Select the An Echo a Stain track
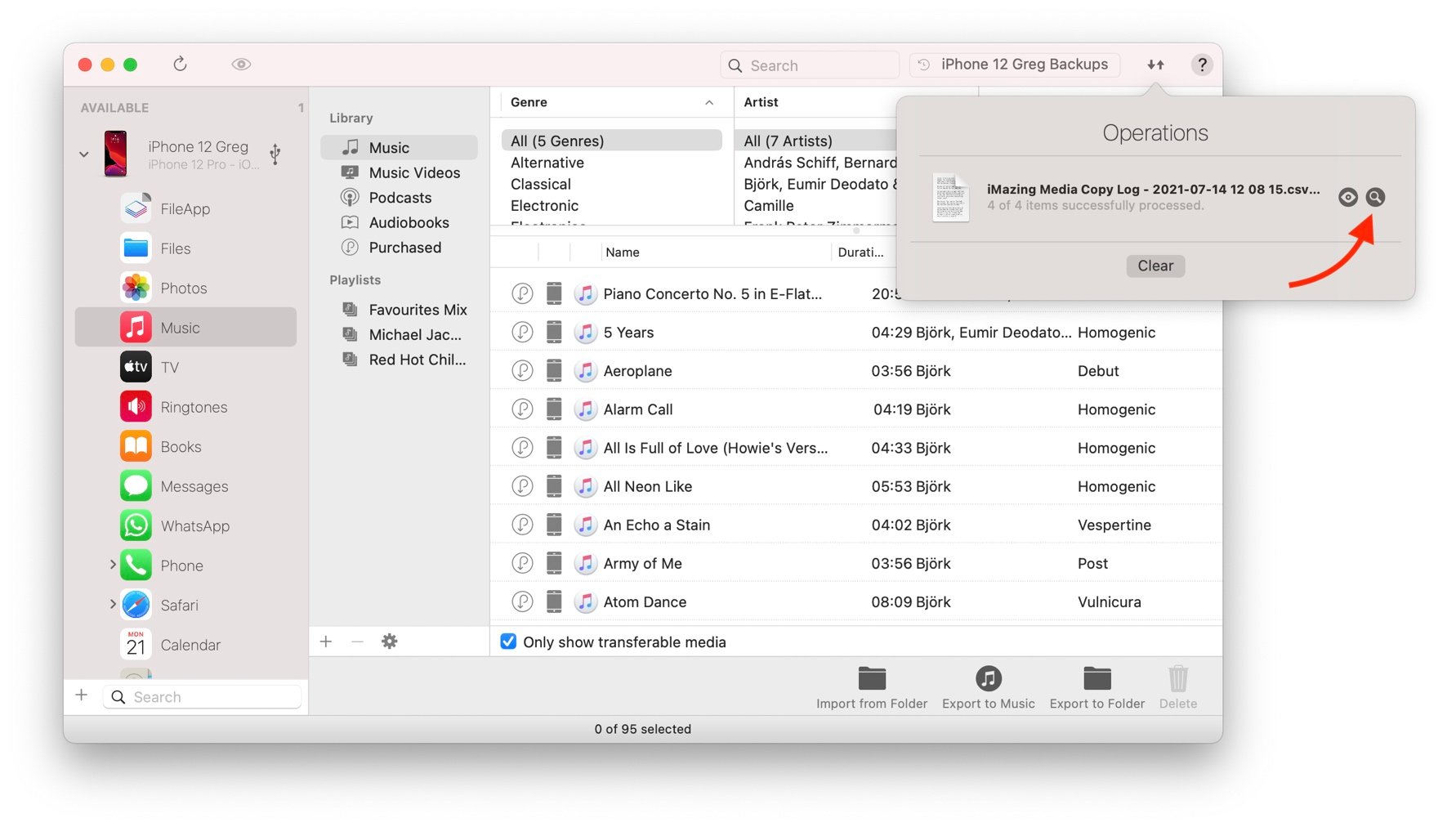1456x827 pixels. point(855,525)
